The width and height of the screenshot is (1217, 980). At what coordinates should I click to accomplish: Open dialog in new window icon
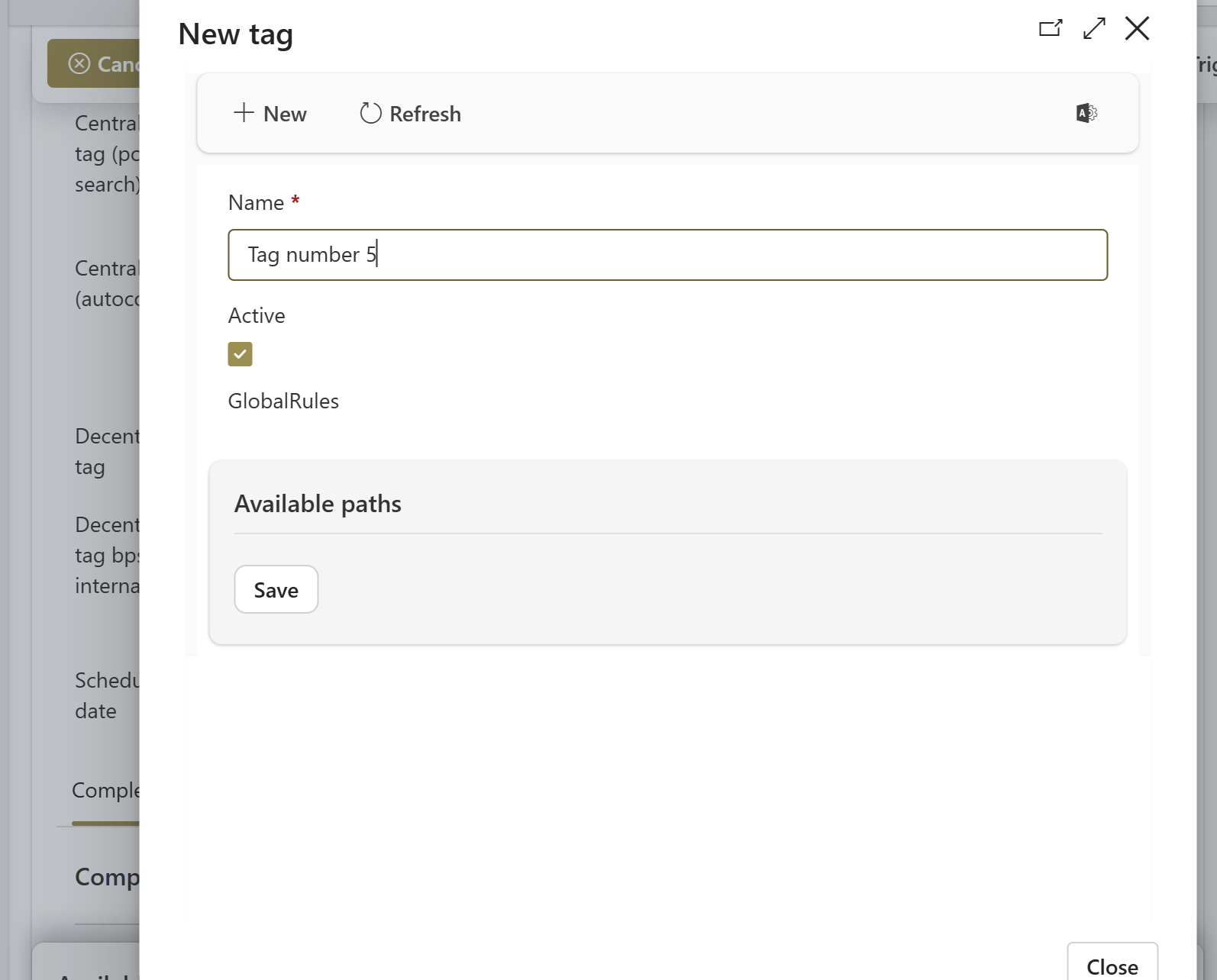click(1051, 29)
